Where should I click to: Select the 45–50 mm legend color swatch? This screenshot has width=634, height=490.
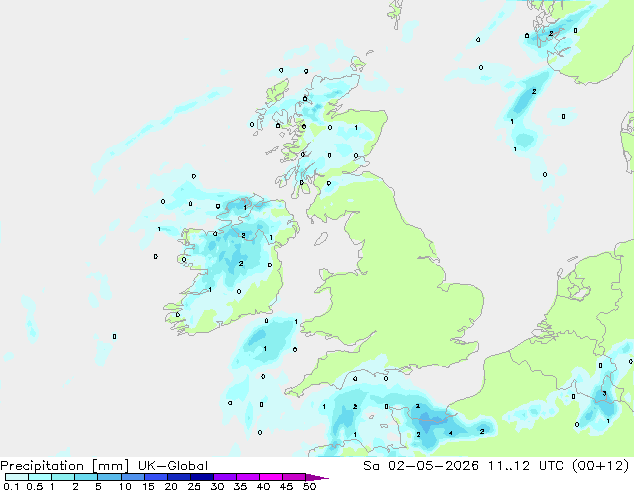294,477
